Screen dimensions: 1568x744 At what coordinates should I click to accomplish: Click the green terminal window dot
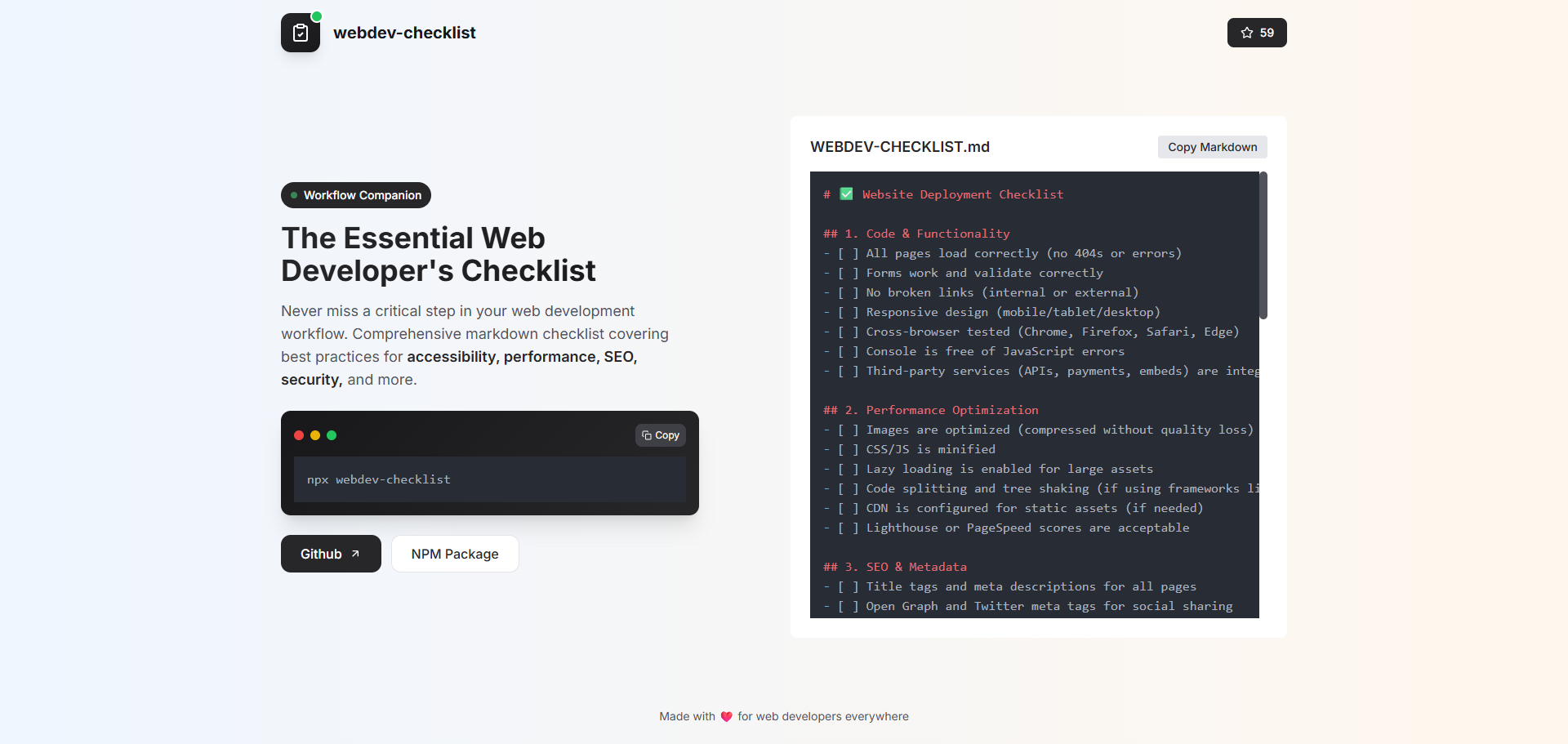click(x=332, y=435)
